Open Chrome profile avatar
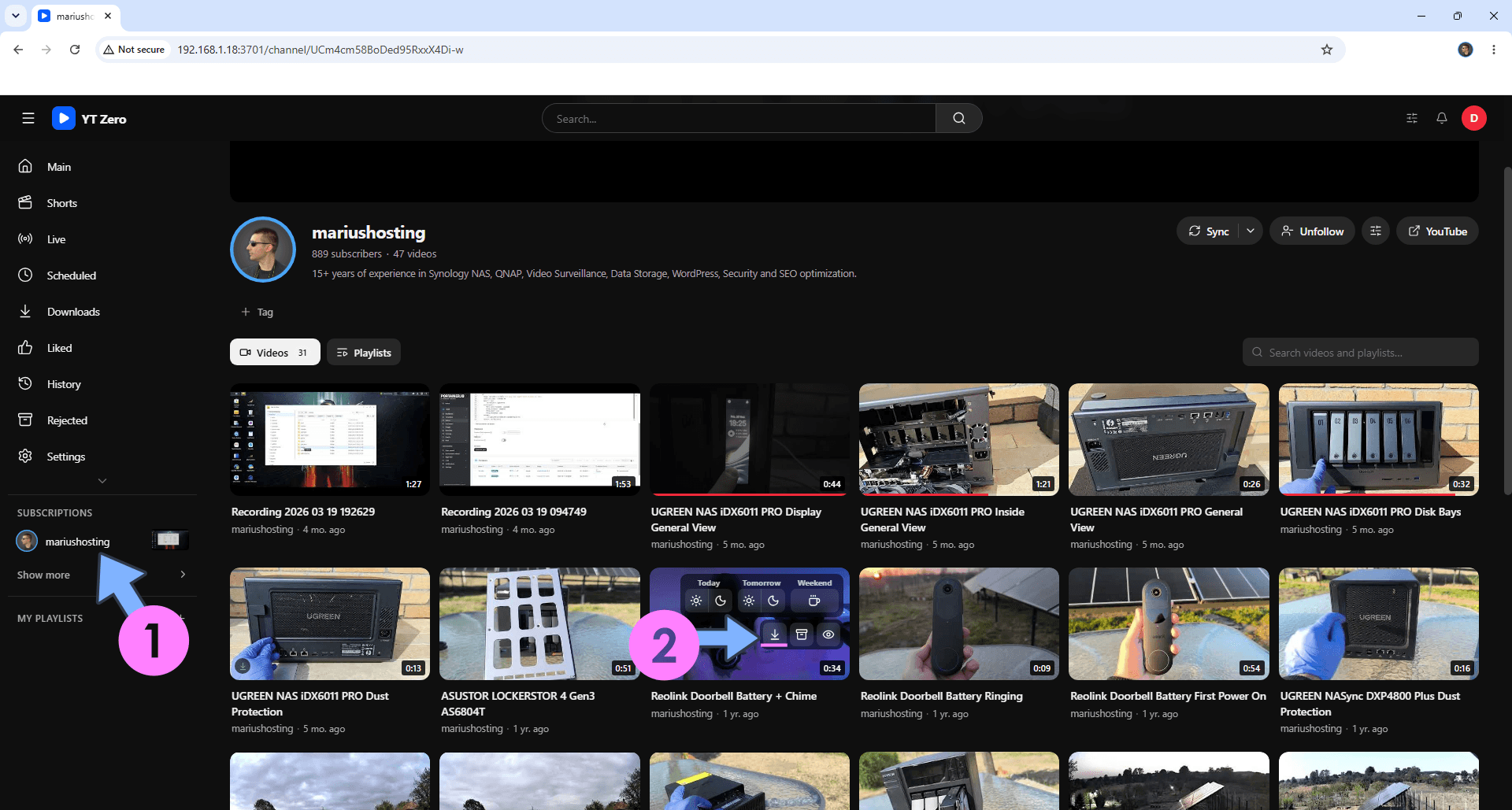 click(1466, 50)
